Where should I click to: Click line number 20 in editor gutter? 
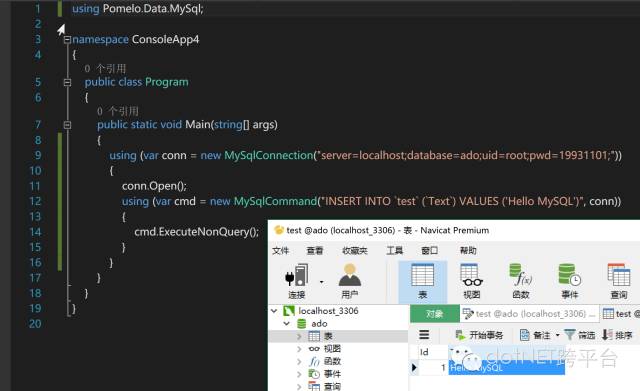[x=36, y=324]
